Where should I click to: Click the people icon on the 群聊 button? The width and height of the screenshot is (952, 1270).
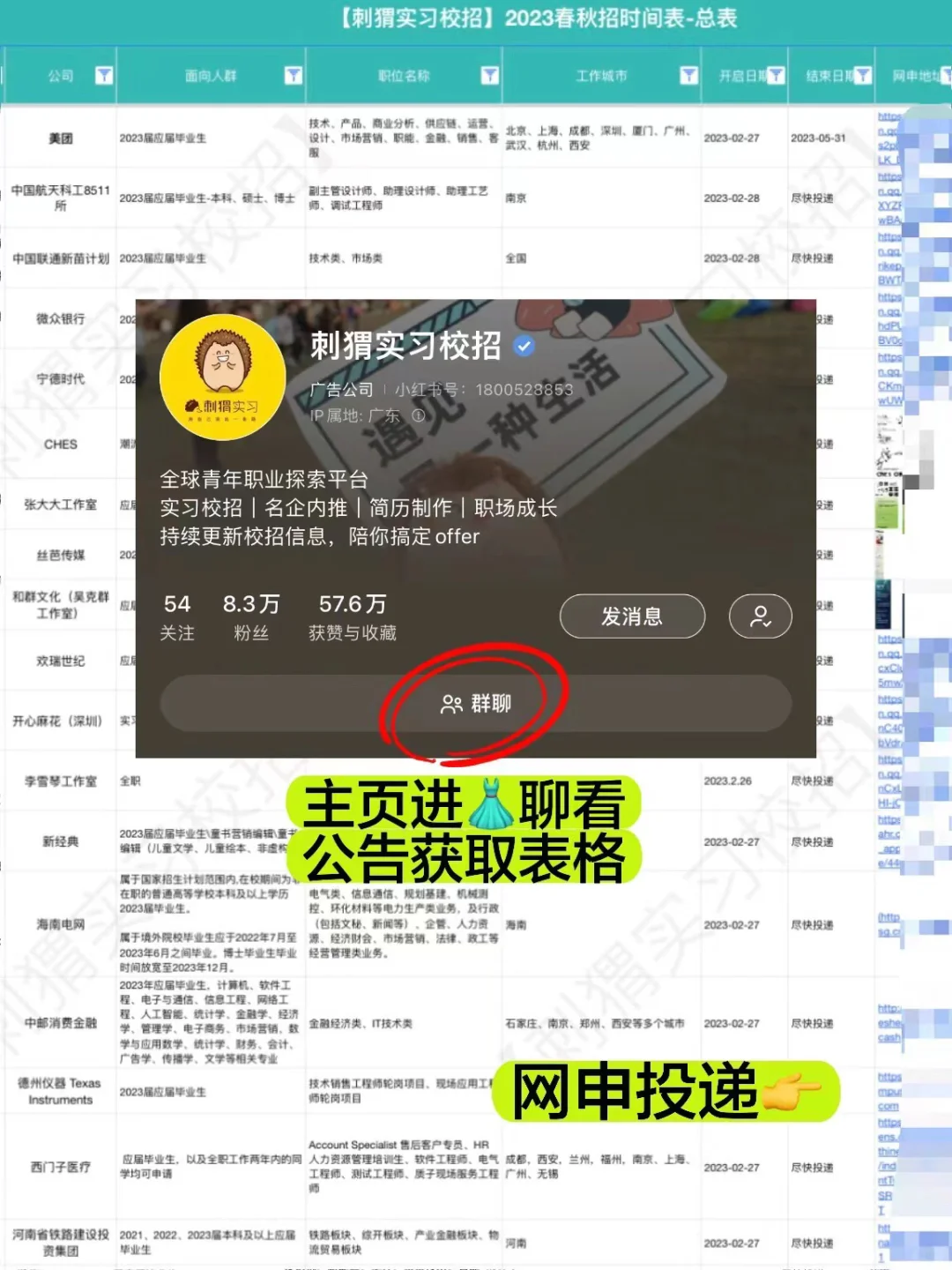click(451, 703)
